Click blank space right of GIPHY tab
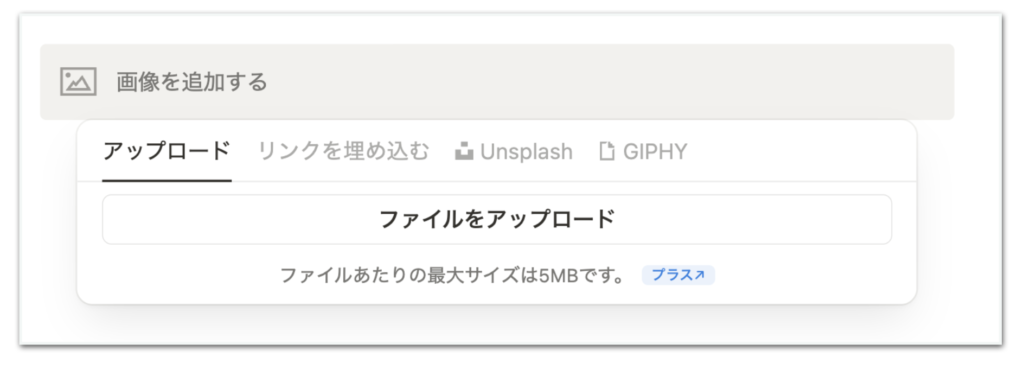This screenshot has height=370, width=1024. pyautogui.click(x=797, y=151)
